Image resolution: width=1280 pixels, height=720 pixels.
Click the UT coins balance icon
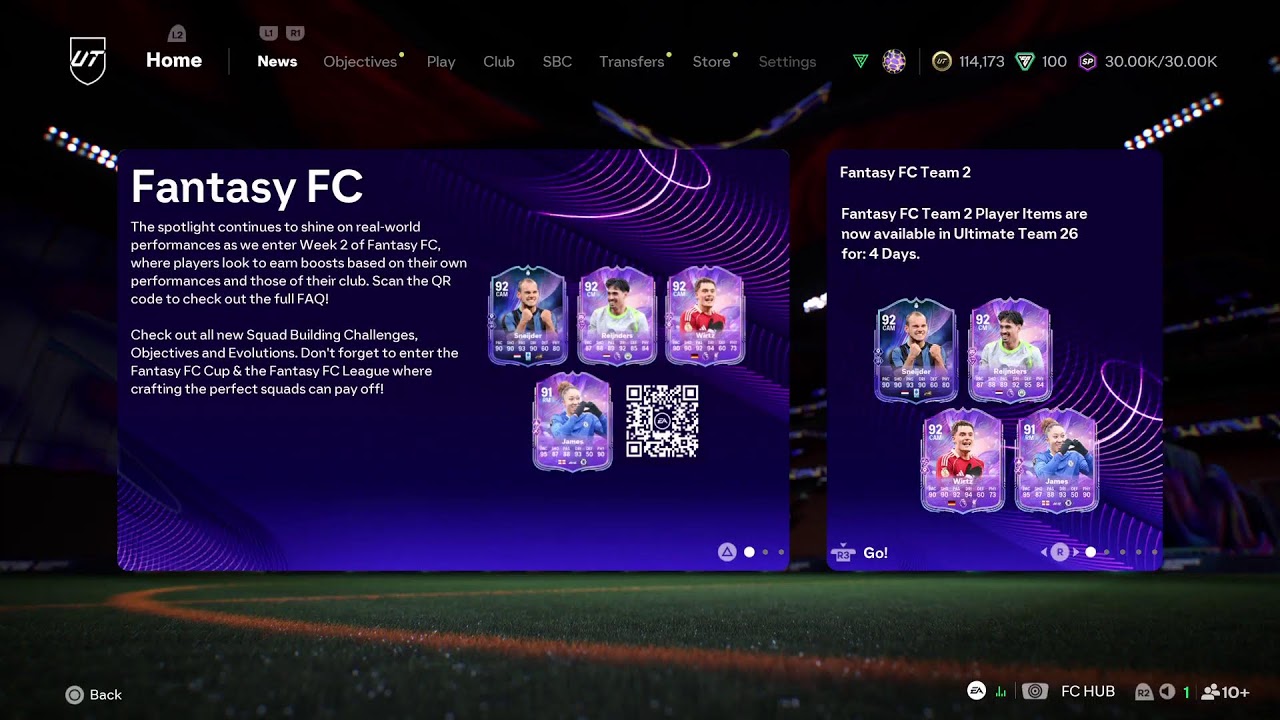click(941, 62)
